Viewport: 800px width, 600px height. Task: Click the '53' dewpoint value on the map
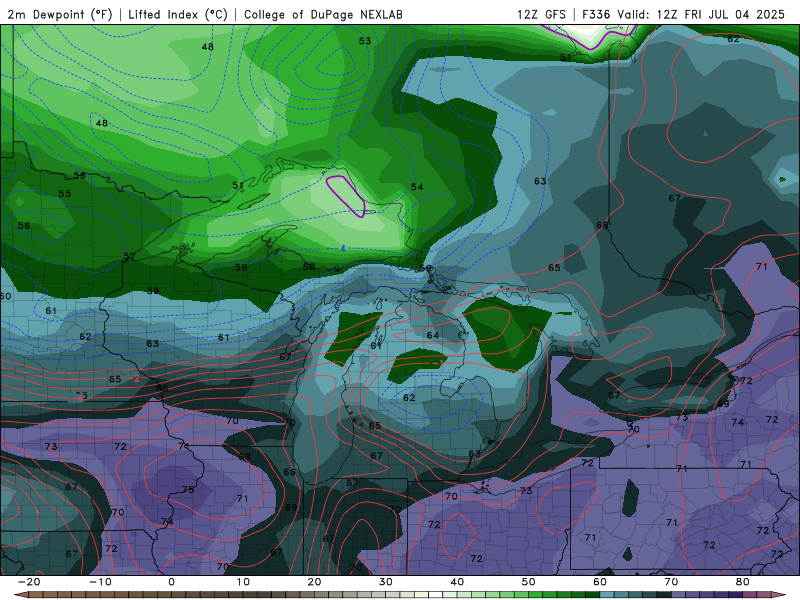point(365,41)
